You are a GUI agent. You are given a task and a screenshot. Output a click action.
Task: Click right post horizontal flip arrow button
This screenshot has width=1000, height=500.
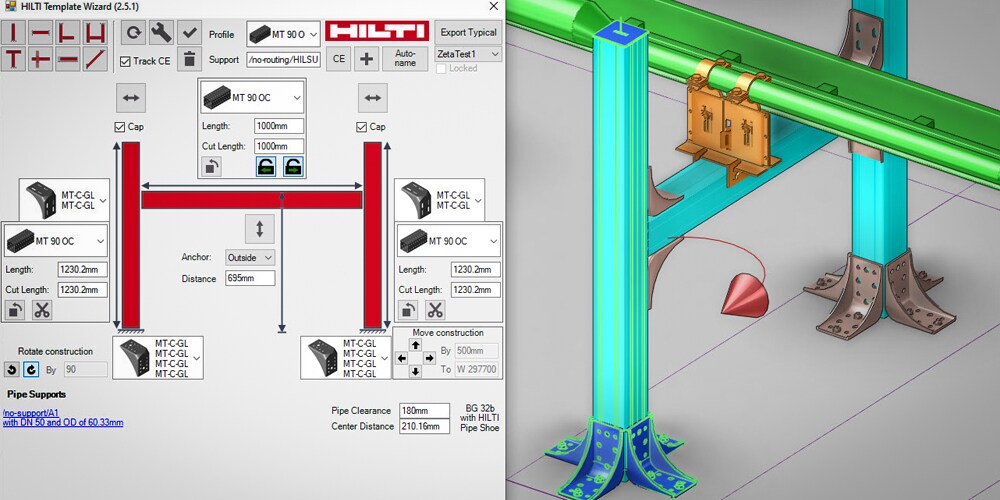coord(372,98)
